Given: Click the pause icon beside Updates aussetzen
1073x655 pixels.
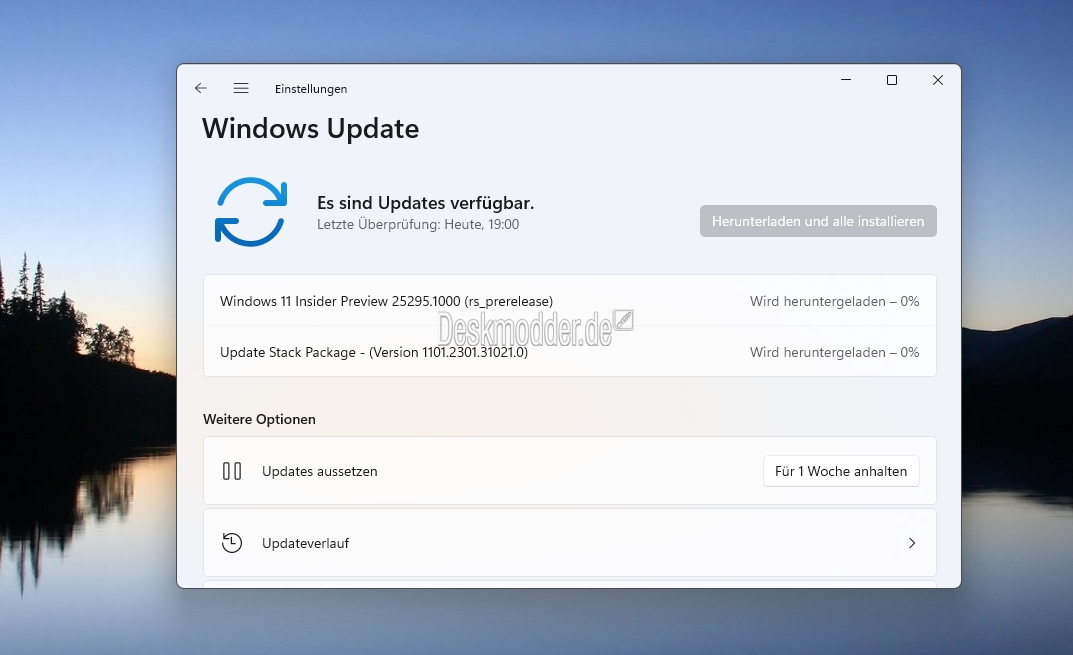Looking at the screenshot, I should (x=232, y=471).
